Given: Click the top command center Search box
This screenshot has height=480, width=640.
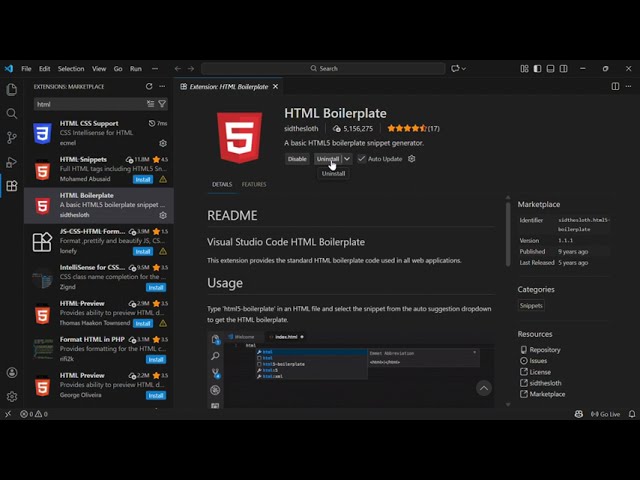Looking at the screenshot, I should (323, 69).
